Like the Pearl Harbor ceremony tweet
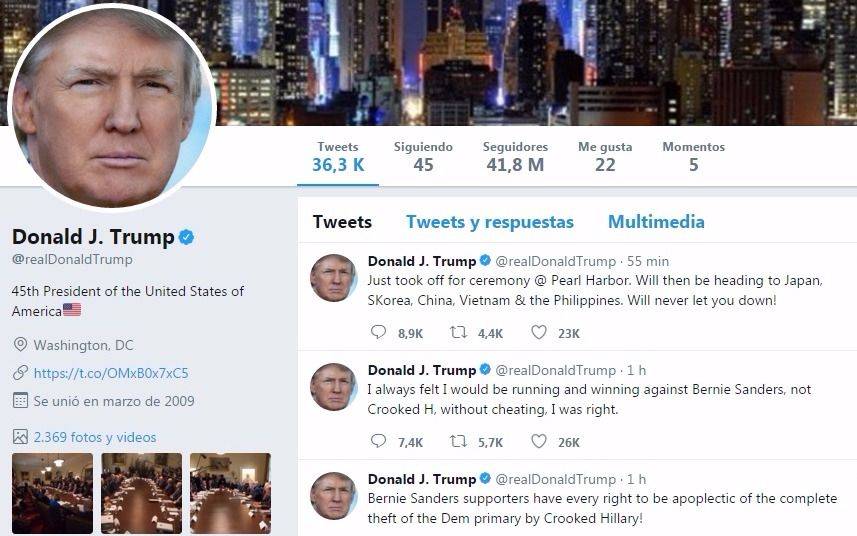857x536 pixels. click(x=539, y=332)
